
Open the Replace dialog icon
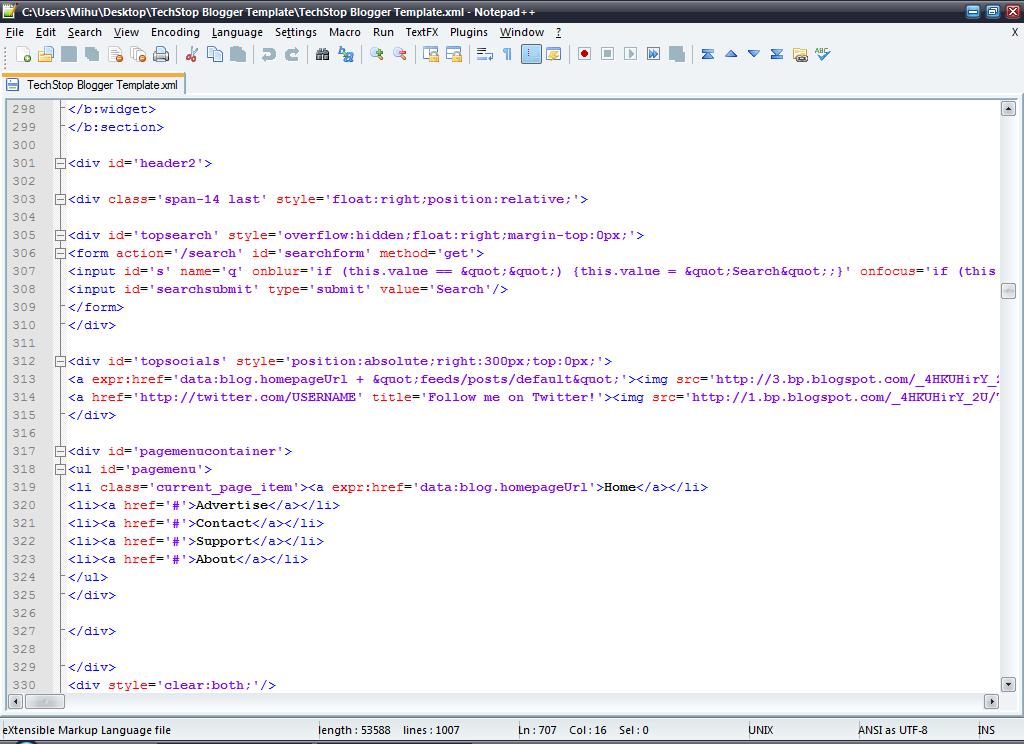345,55
